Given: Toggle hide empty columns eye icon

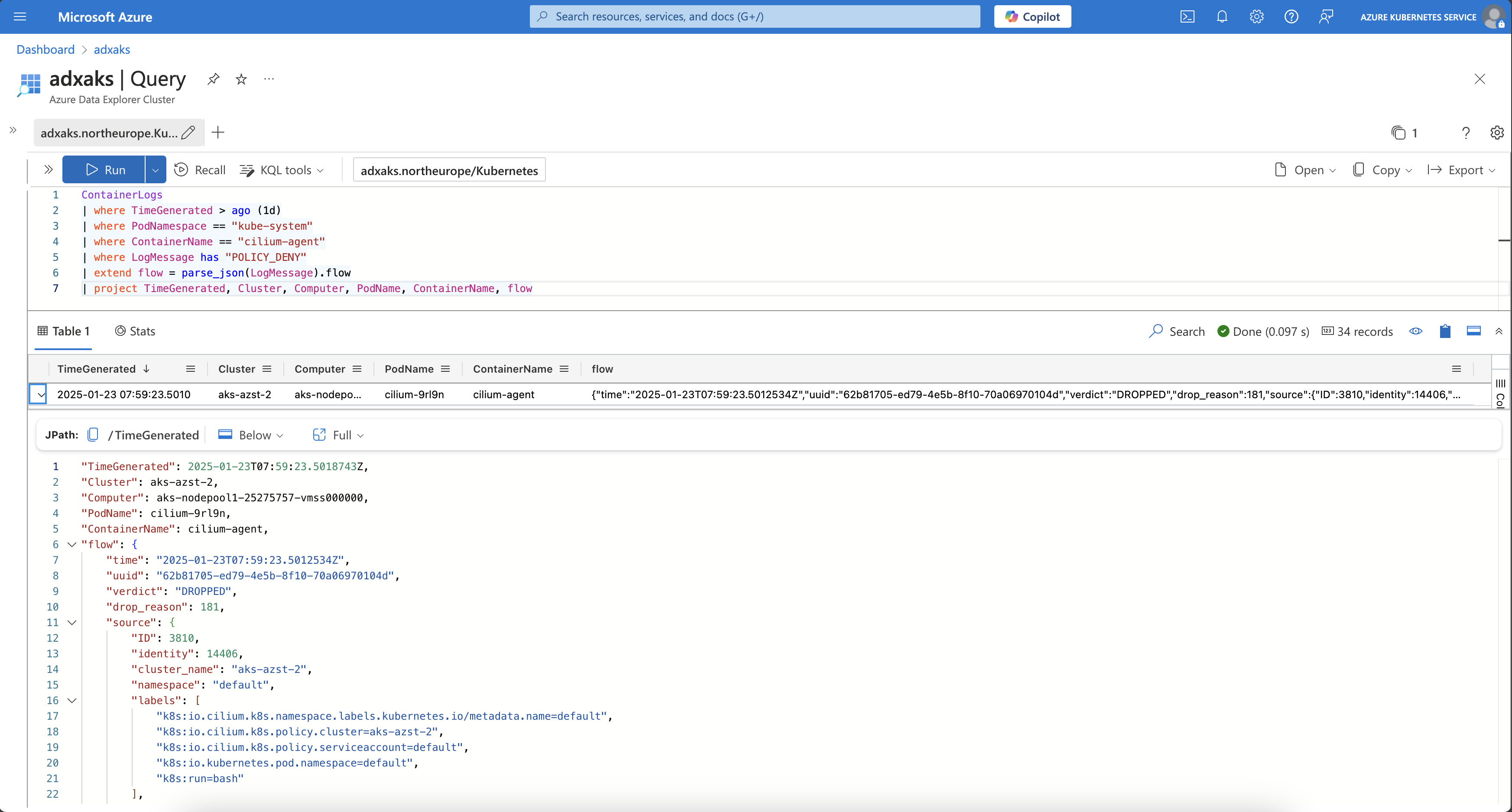Looking at the screenshot, I should pyautogui.click(x=1415, y=331).
